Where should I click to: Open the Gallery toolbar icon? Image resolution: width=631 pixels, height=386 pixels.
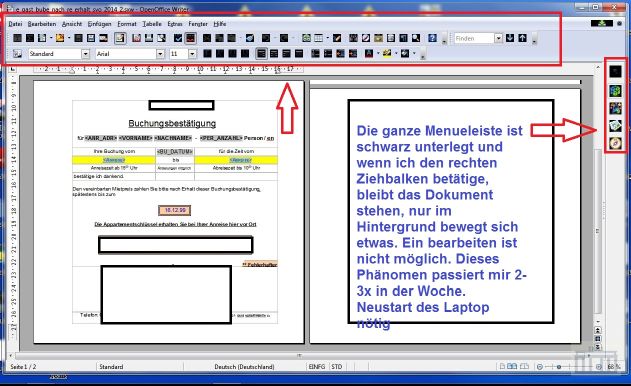[378, 38]
